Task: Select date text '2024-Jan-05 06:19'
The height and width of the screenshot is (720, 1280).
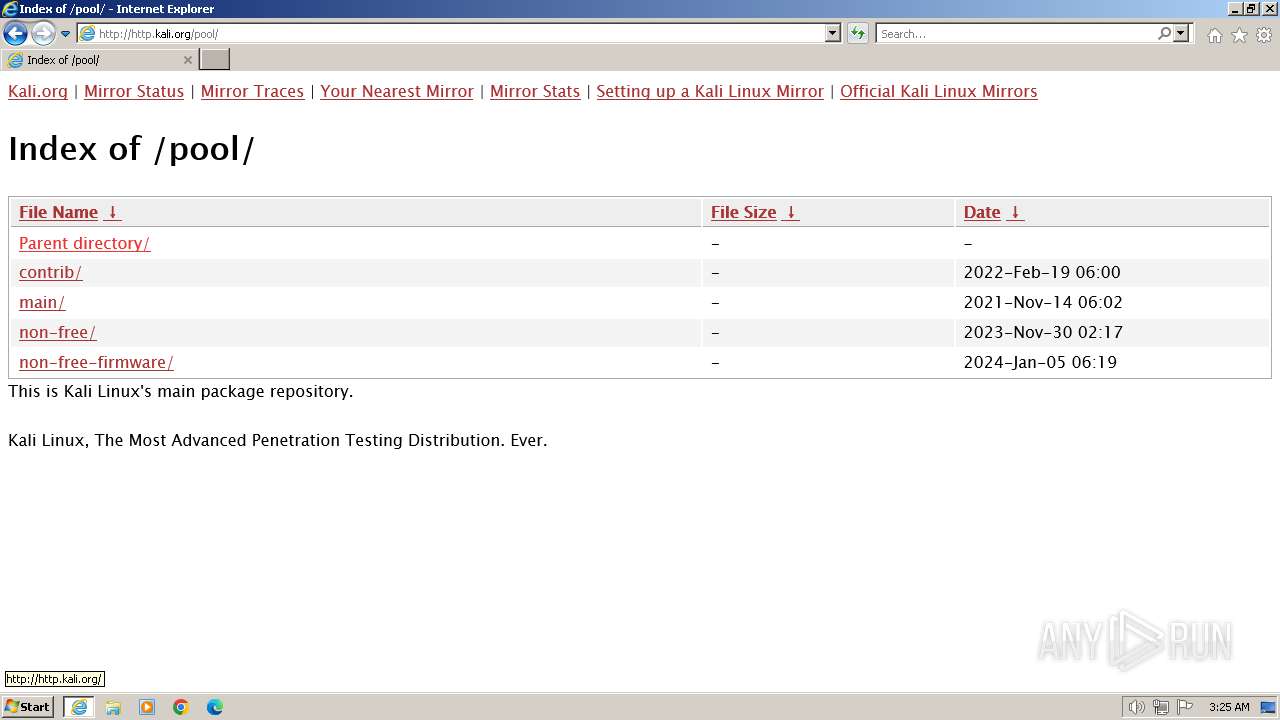Action: coord(1040,362)
